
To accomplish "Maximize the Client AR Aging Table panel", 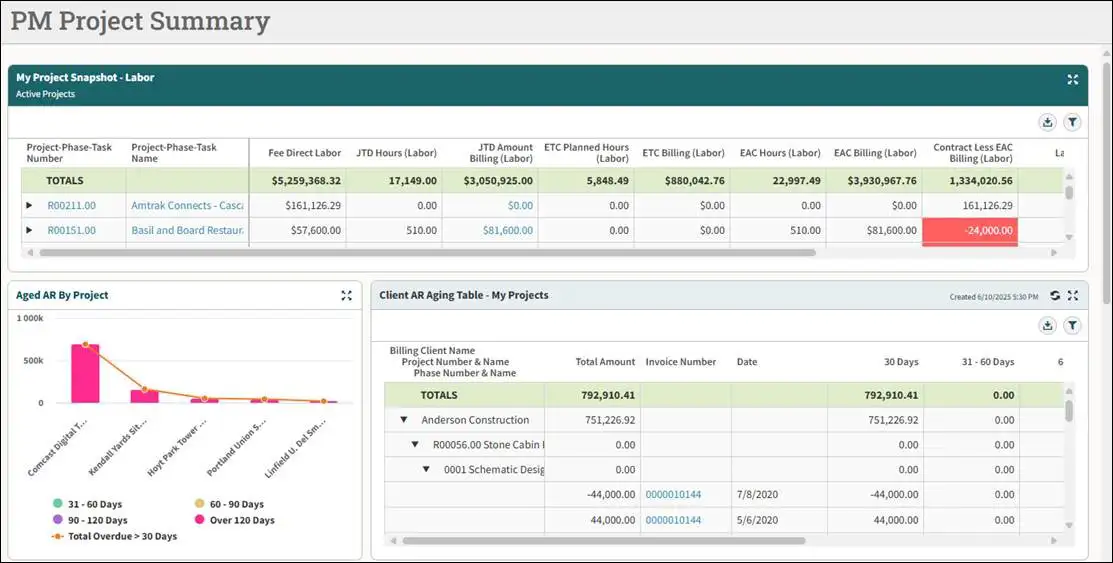I will coord(1073,295).
